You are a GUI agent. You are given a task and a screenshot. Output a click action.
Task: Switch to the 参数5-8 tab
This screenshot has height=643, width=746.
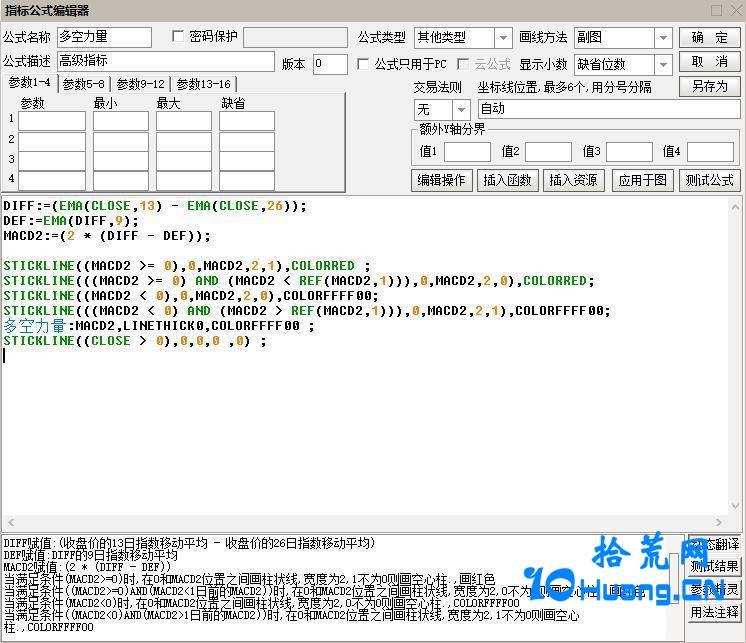84,84
